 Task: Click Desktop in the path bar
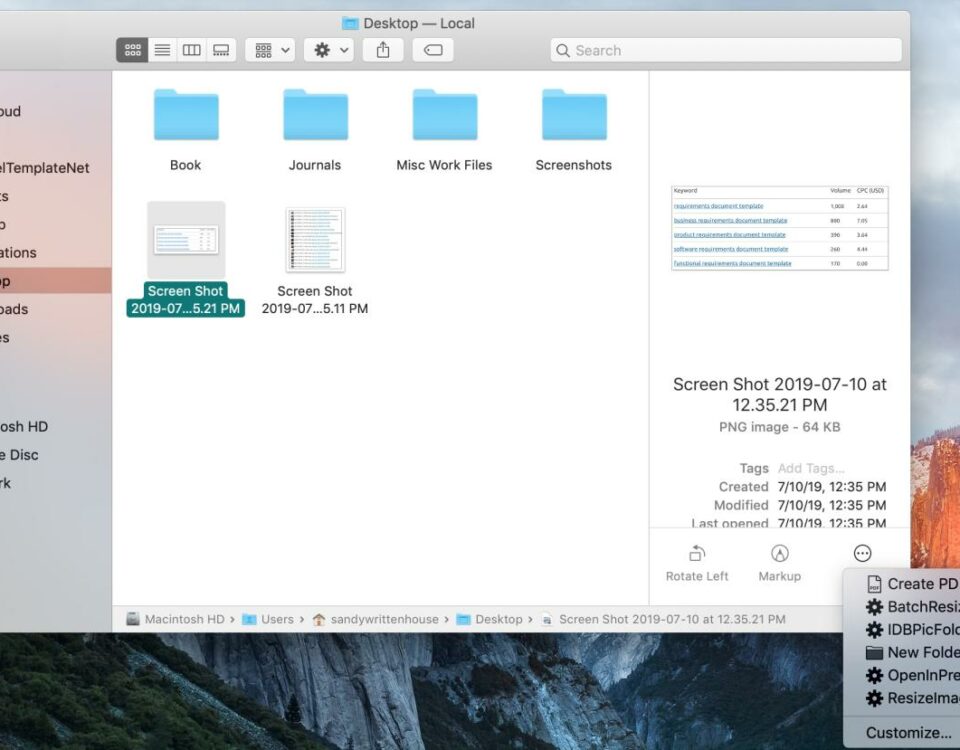click(490, 619)
